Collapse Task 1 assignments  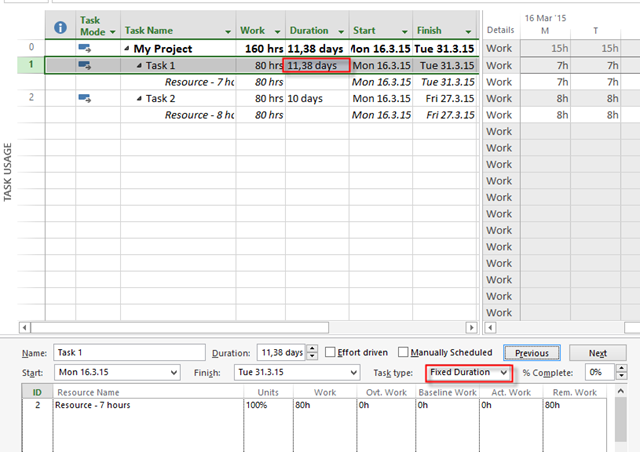139,66
